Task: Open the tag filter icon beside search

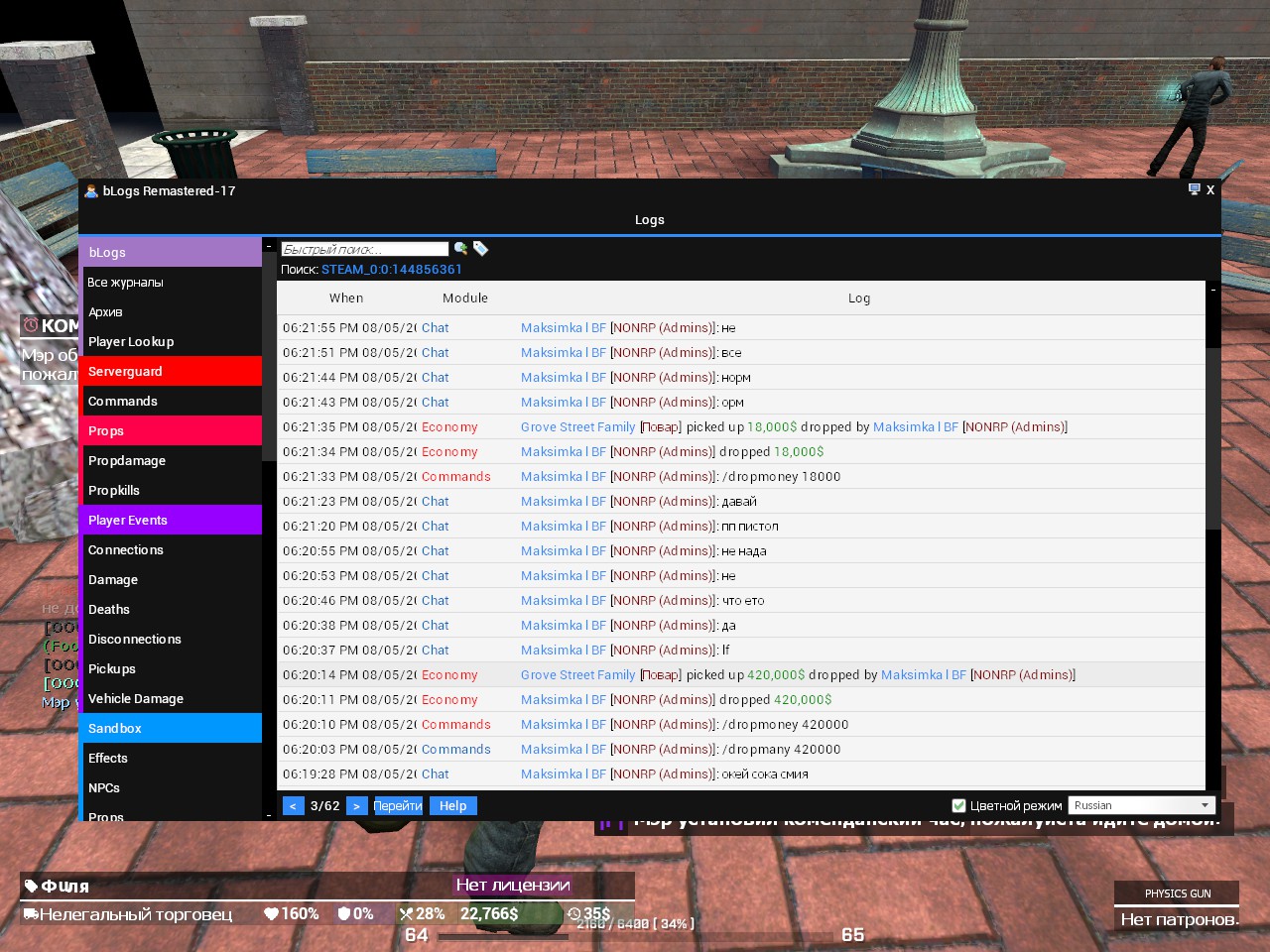Action: (x=480, y=248)
